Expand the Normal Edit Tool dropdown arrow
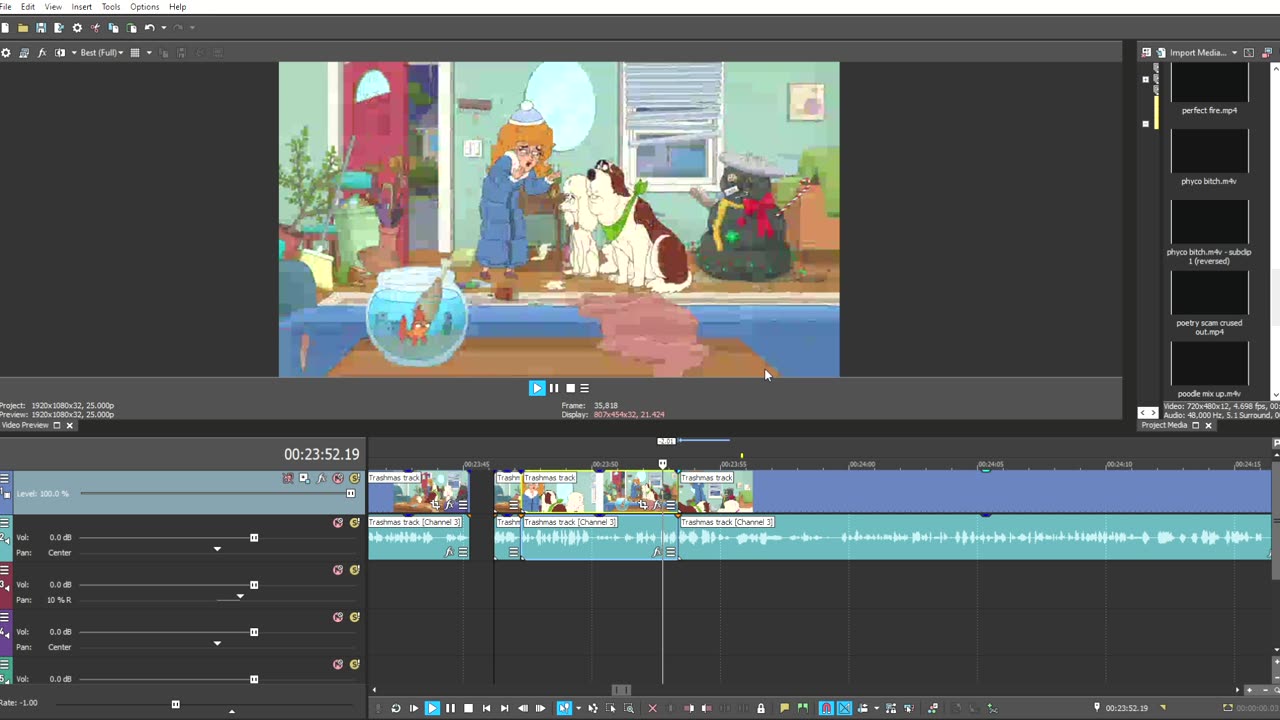 coord(577,708)
